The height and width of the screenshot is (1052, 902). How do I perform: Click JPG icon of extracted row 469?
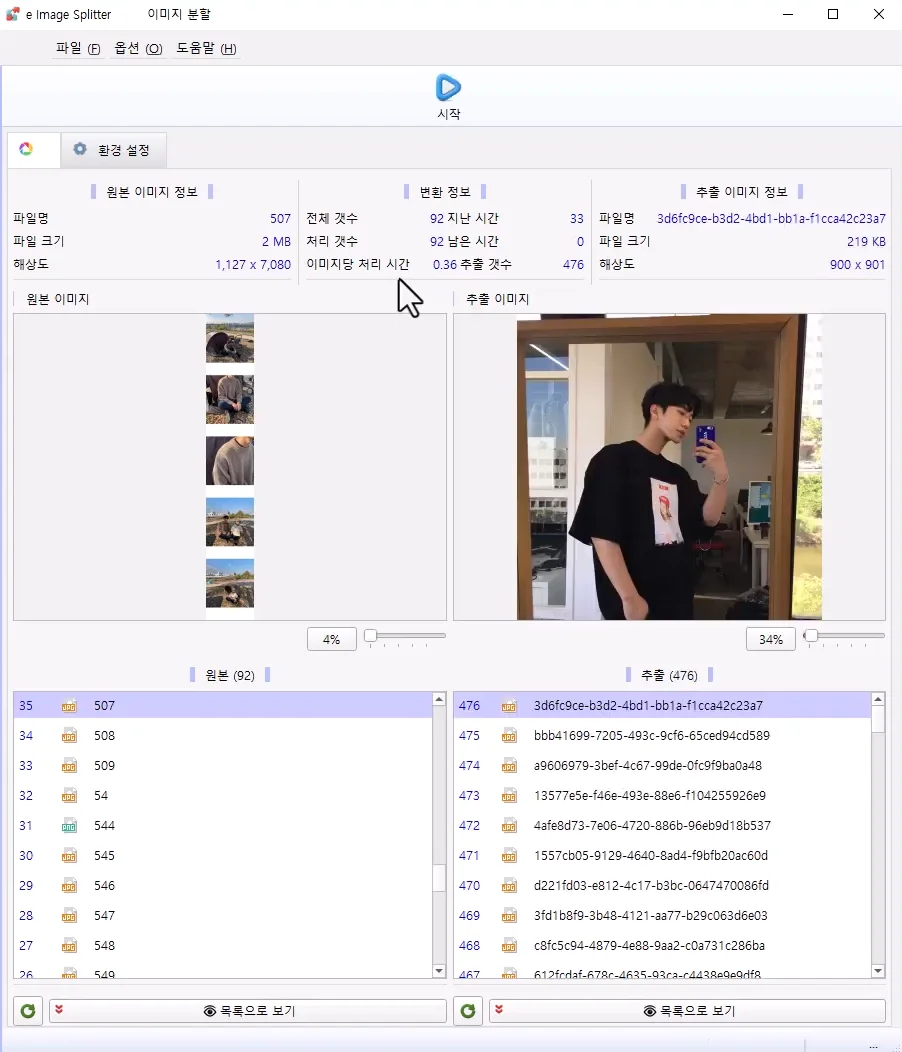pos(509,916)
